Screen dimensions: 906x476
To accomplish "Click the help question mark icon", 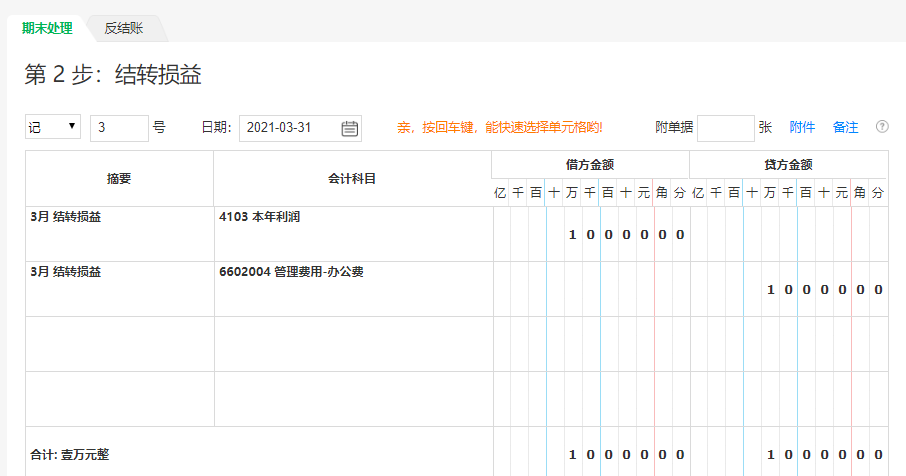I will 882,127.
